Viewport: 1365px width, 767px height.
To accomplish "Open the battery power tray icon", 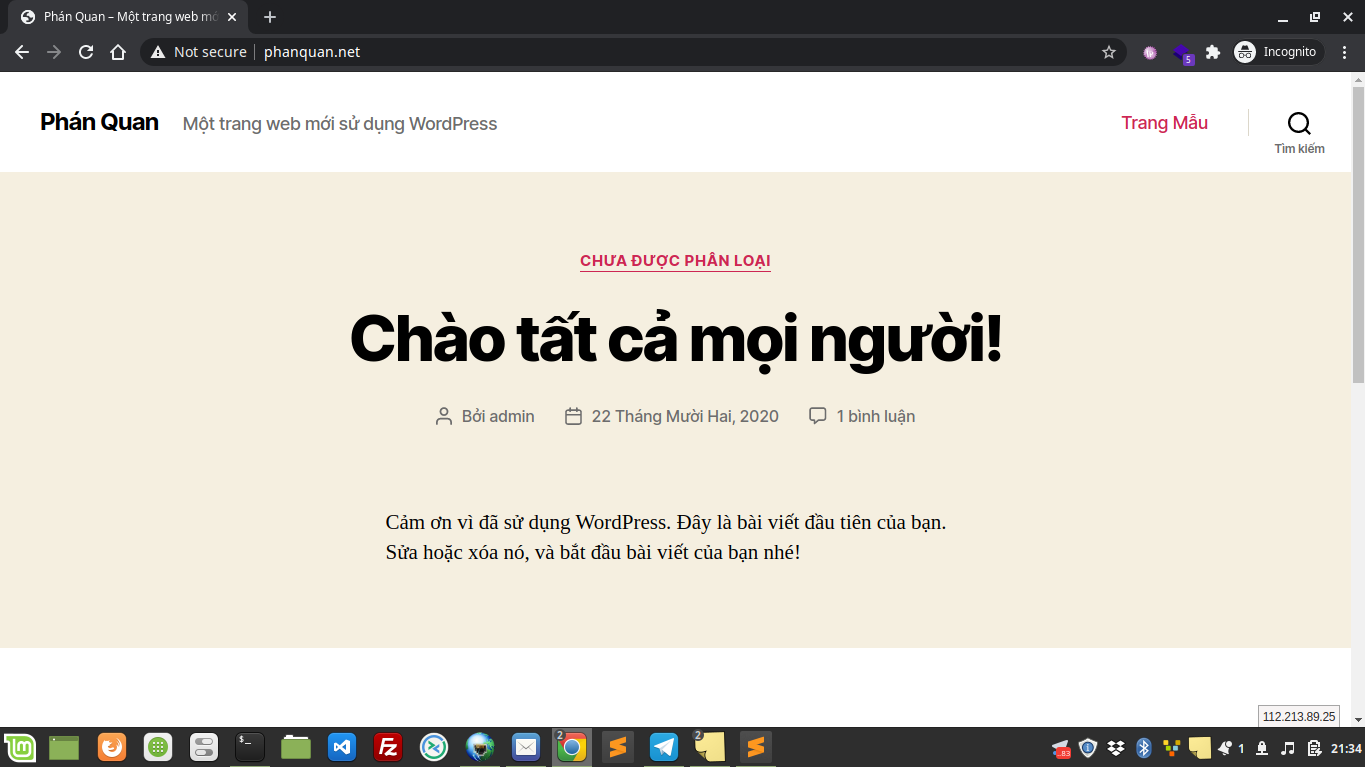I will click(x=1314, y=748).
